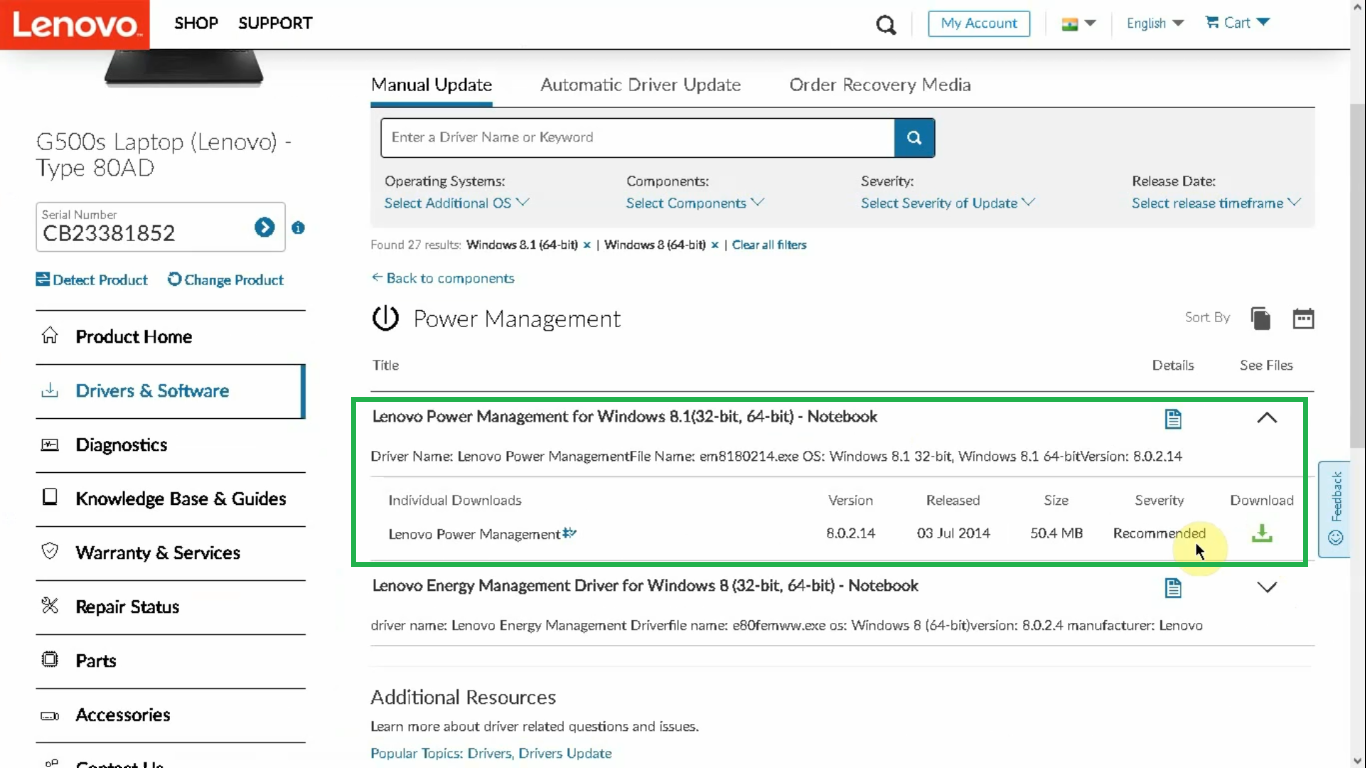The width and height of the screenshot is (1366, 768).
Task: Click the India flag country selector
Action: coord(1079,23)
